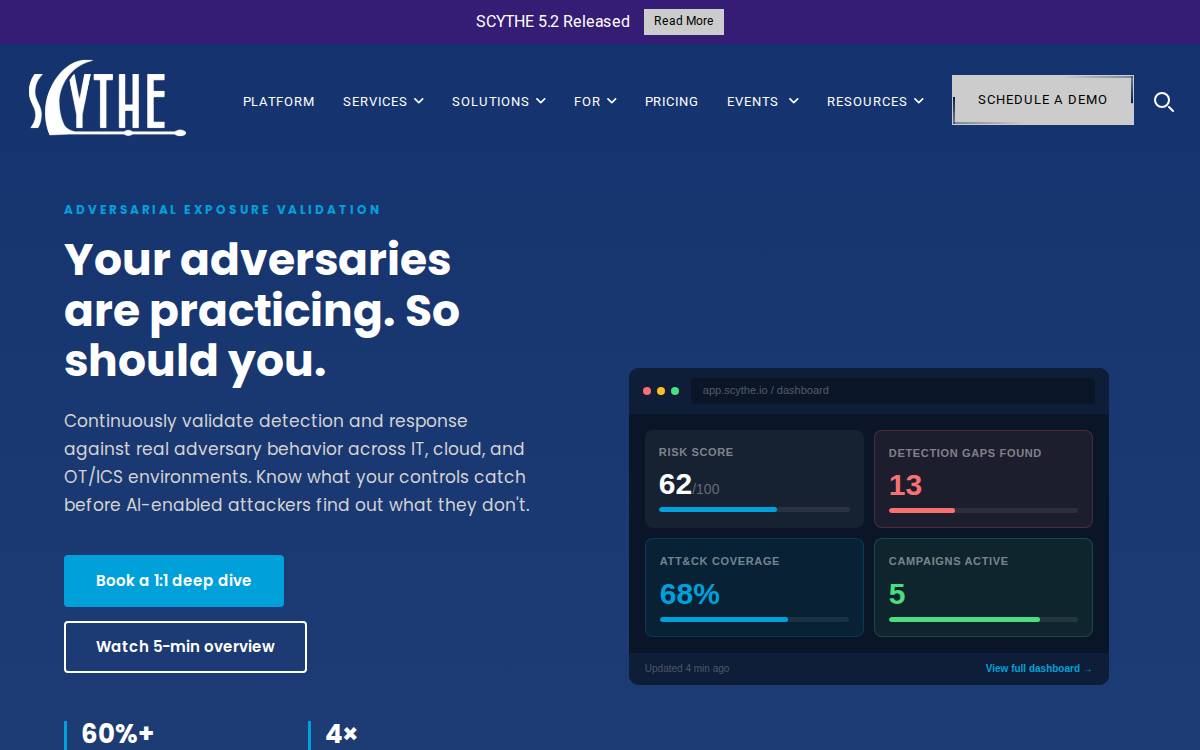Open the Platform menu item
Screen dimensions: 1200x750
(x=279, y=101)
